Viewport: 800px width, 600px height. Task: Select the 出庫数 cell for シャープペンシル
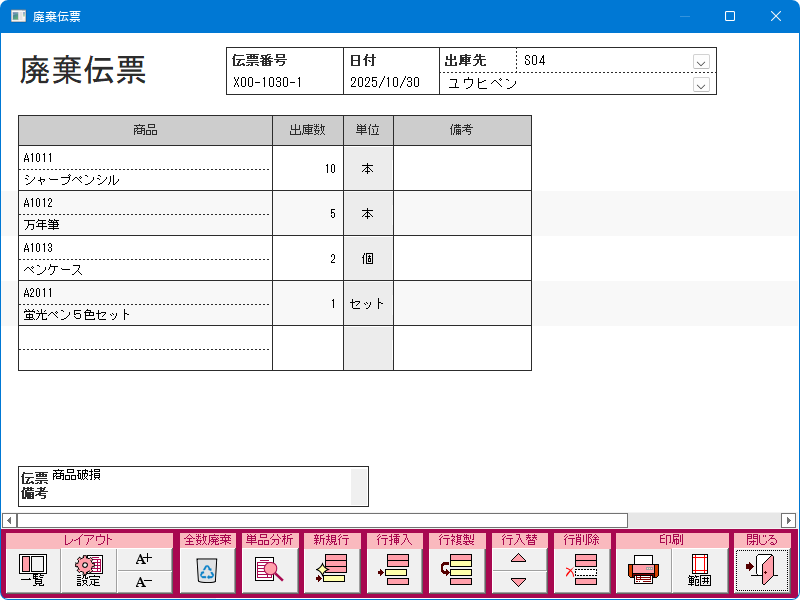[x=308, y=168]
